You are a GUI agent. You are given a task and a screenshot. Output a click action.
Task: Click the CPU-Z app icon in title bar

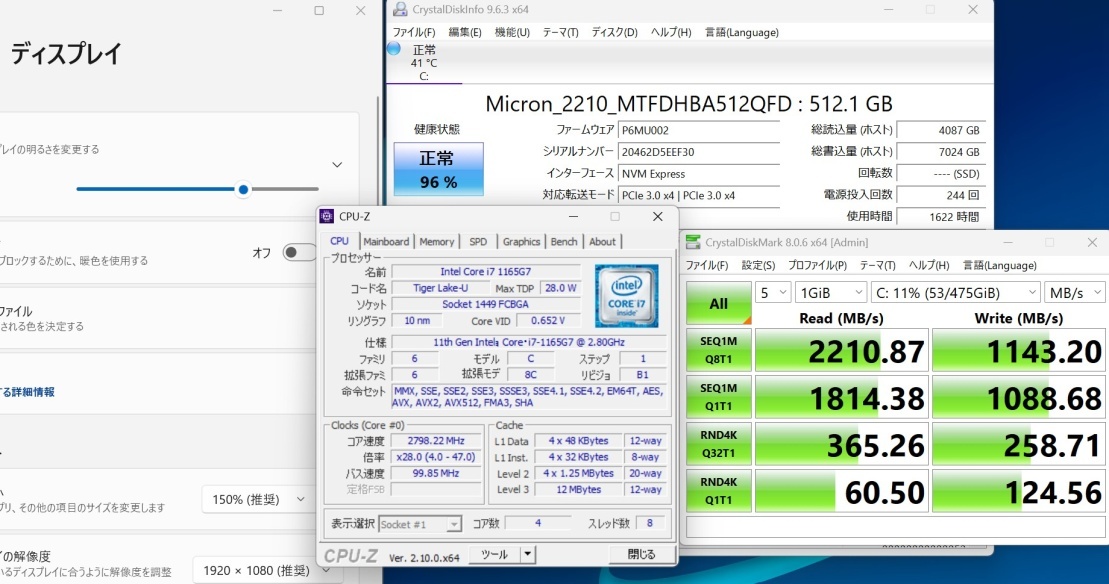pos(327,216)
